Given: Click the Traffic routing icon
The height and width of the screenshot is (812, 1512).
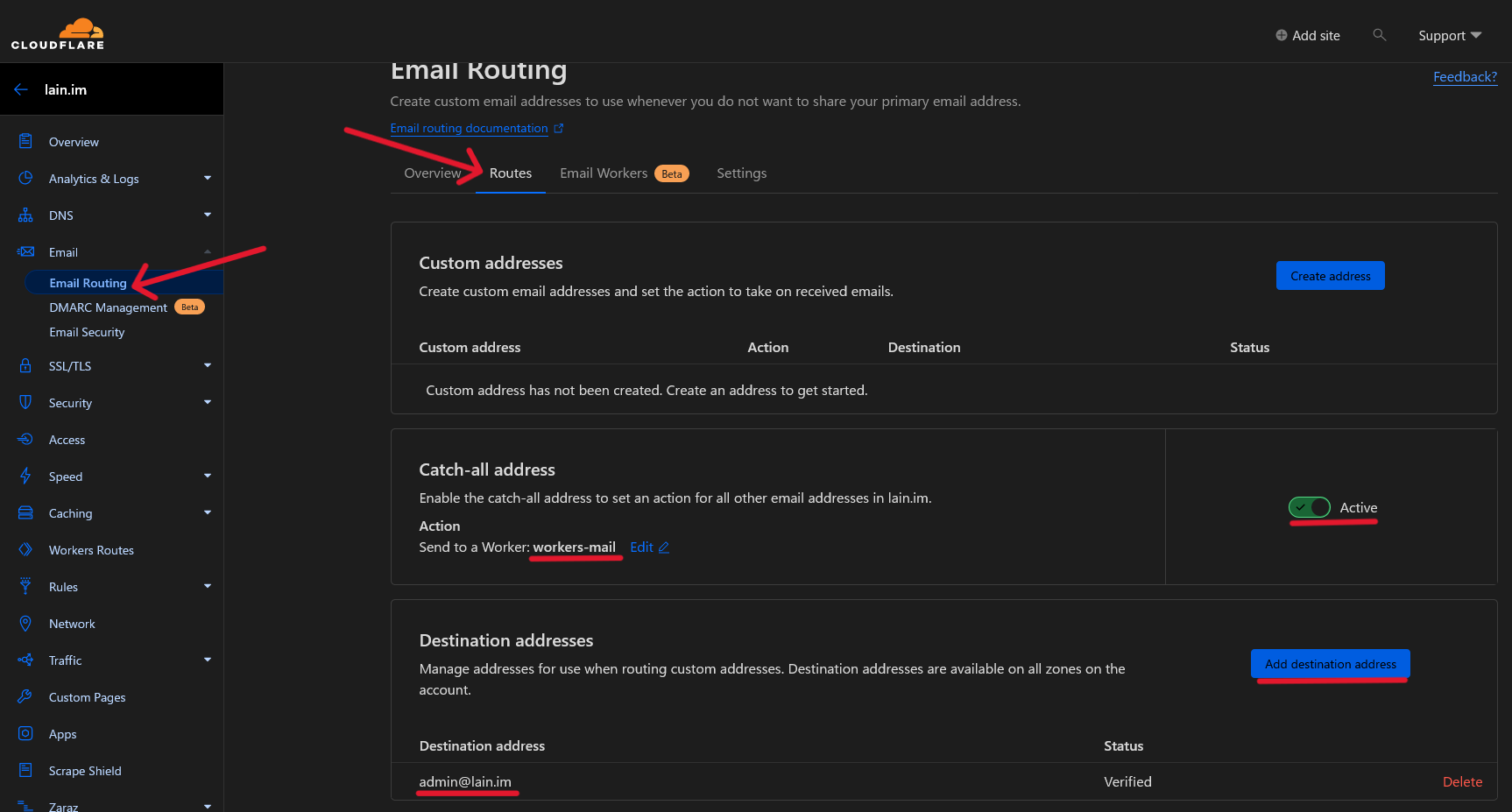Looking at the screenshot, I should click(25, 660).
